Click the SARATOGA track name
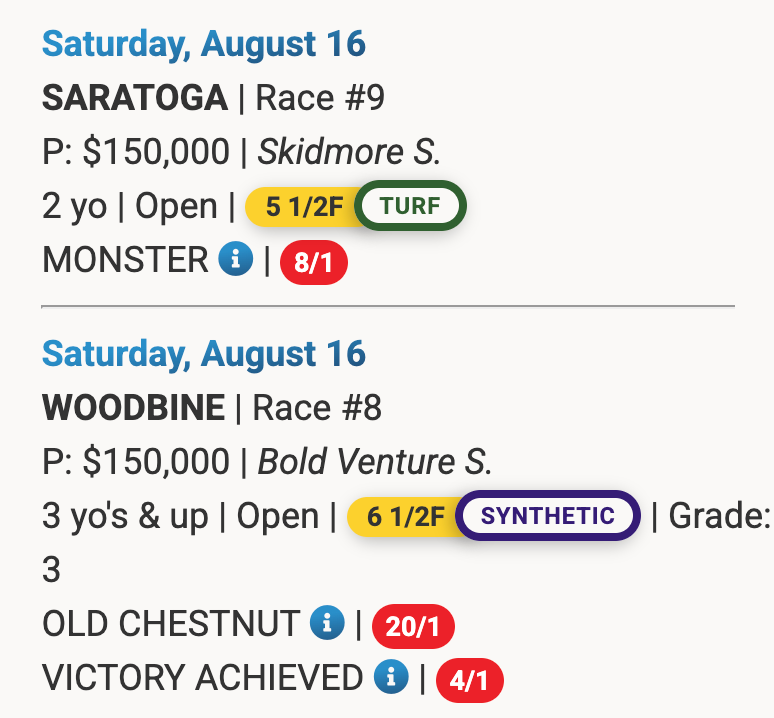The image size is (774, 718). pyautogui.click(x=135, y=98)
